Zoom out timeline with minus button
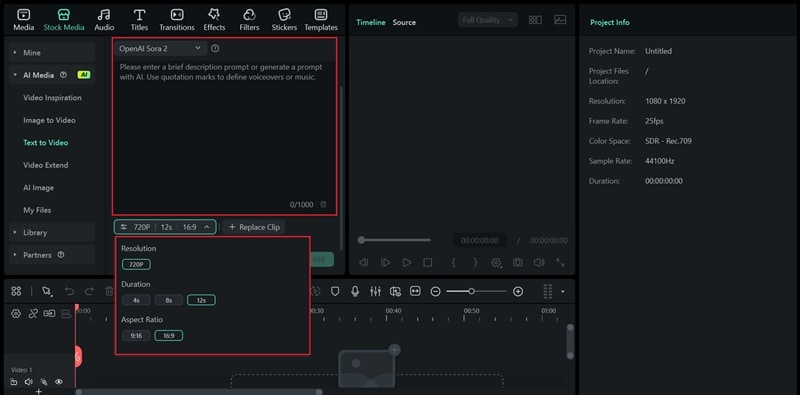The height and width of the screenshot is (395, 800). (435, 291)
